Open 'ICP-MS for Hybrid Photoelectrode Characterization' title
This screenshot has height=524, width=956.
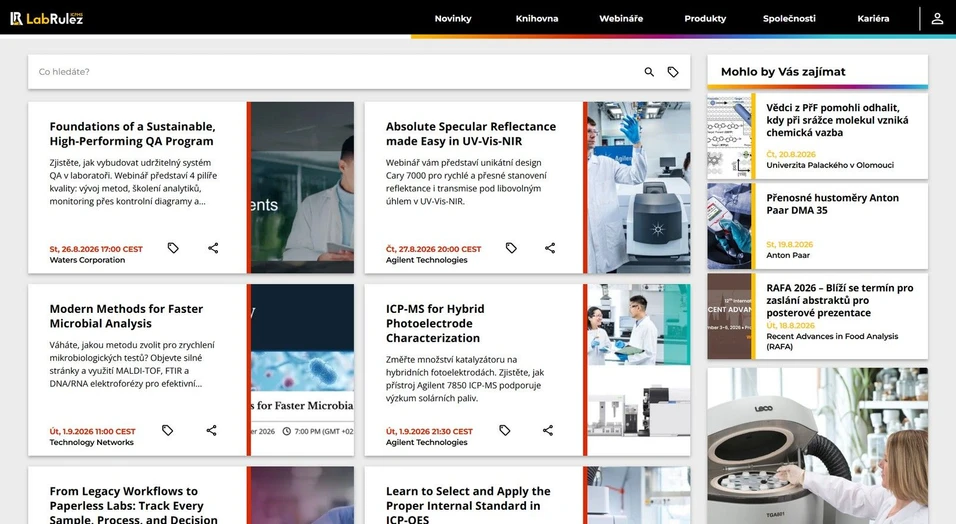(435, 323)
